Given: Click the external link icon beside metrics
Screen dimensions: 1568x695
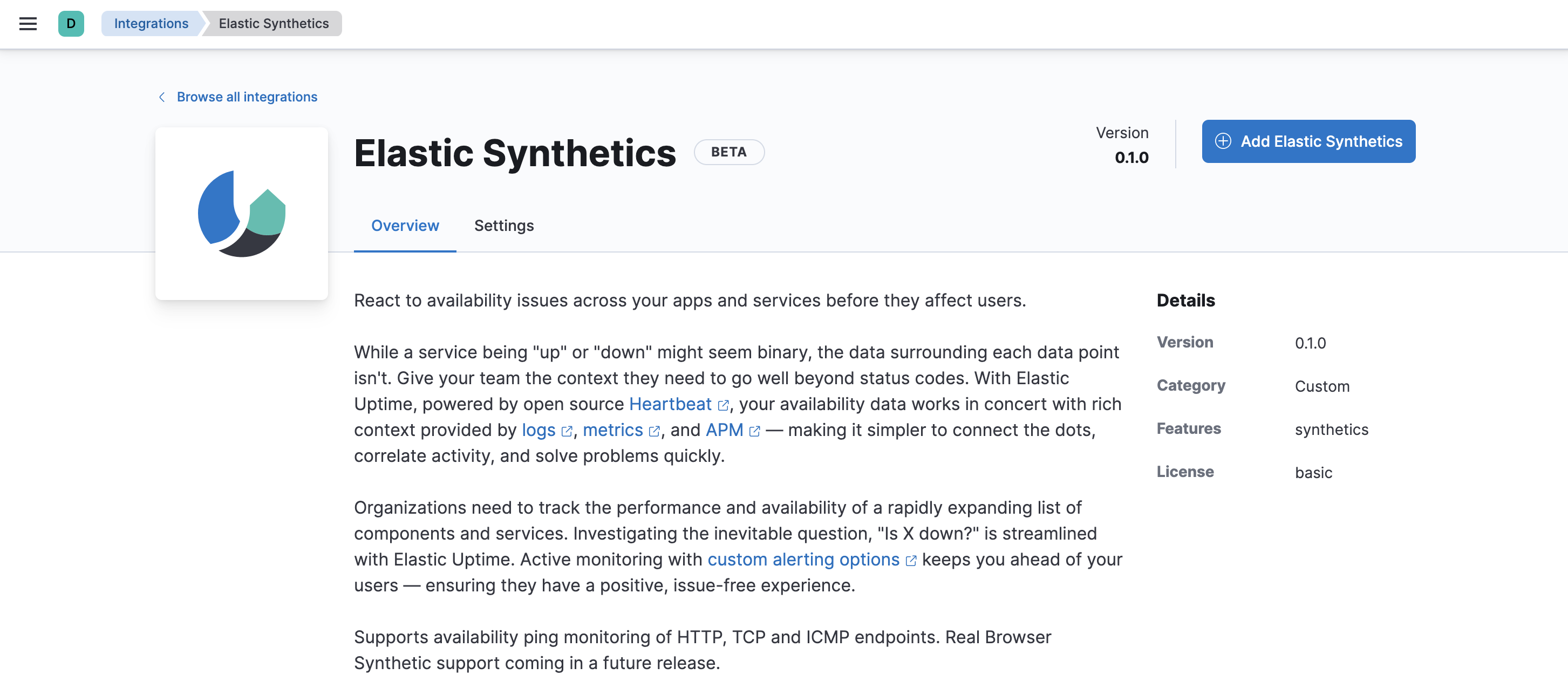Looking at the screenshot, I should click(655, 430).
